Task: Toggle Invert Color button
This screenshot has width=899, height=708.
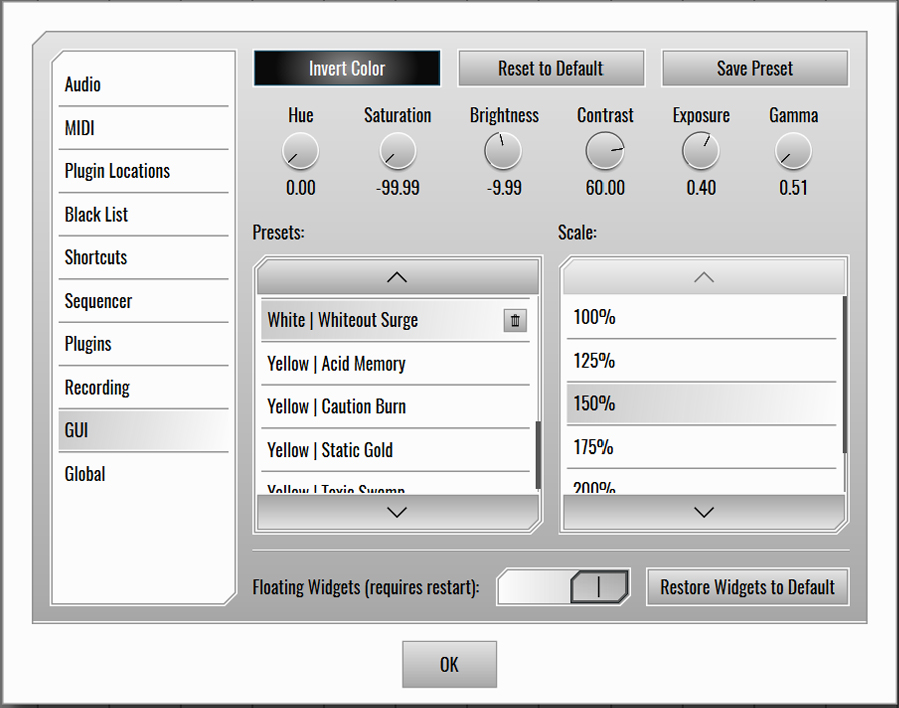Action: tap(347, 68)
